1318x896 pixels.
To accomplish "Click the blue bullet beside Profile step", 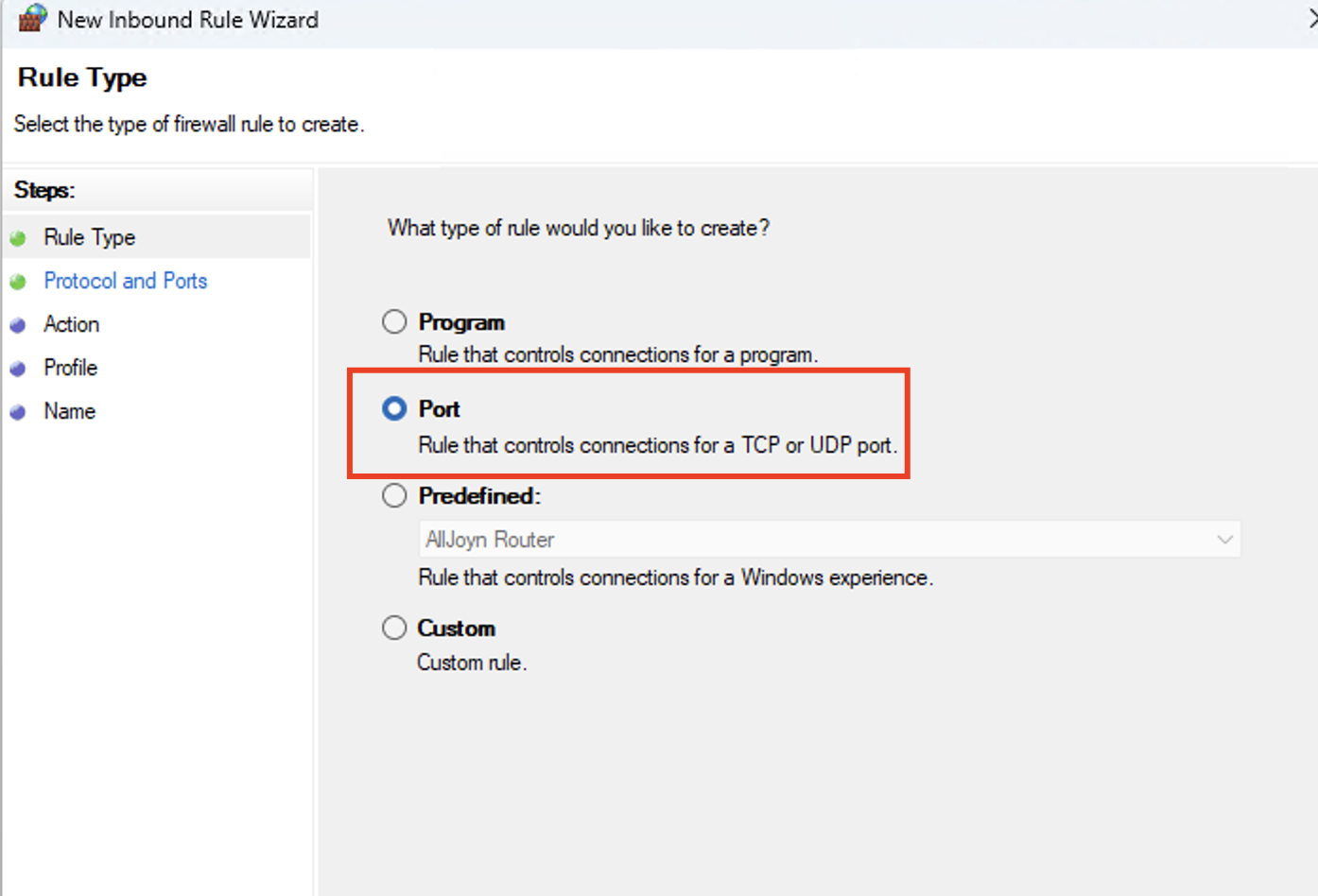I will coord(18,369).
